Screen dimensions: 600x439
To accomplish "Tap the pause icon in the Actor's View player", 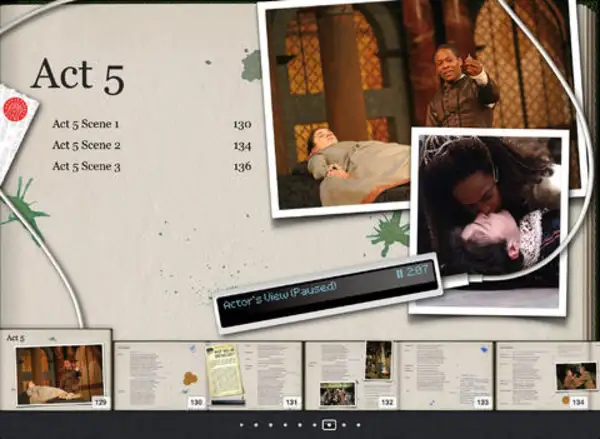I will [x=400, y=274].
